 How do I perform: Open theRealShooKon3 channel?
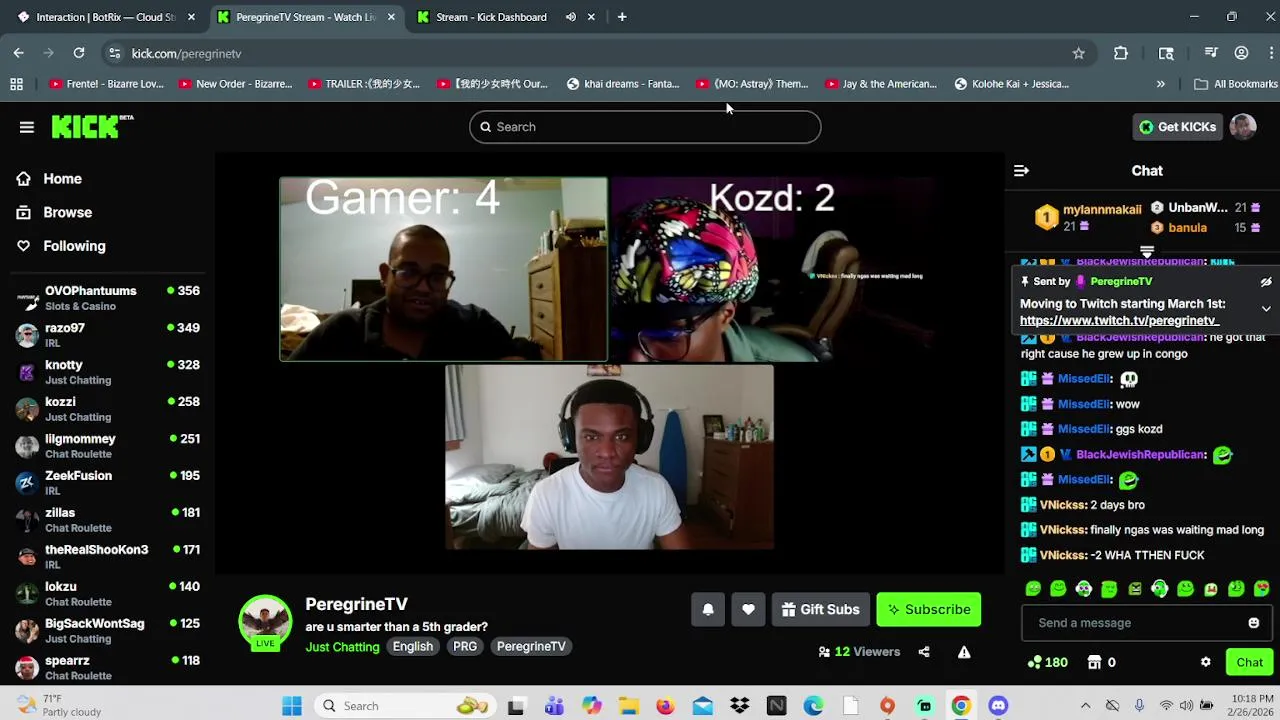(x=107, y=557)
